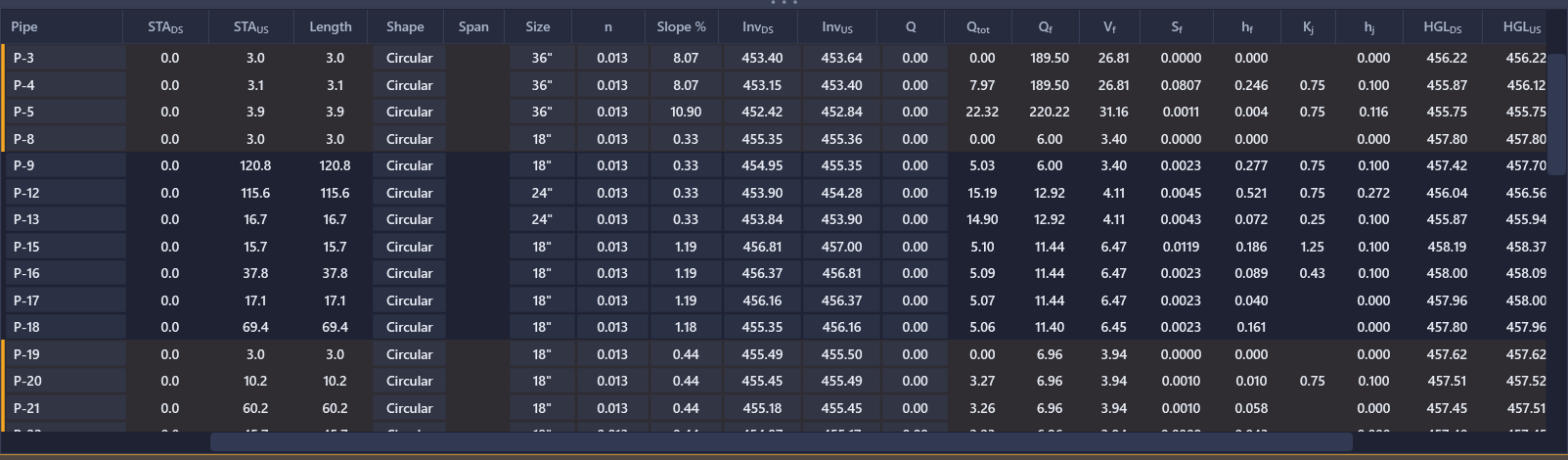Click hj value 0.272 for P-12
Image resolution: width=1568 pixels, height=460 pixels.
1373,193
